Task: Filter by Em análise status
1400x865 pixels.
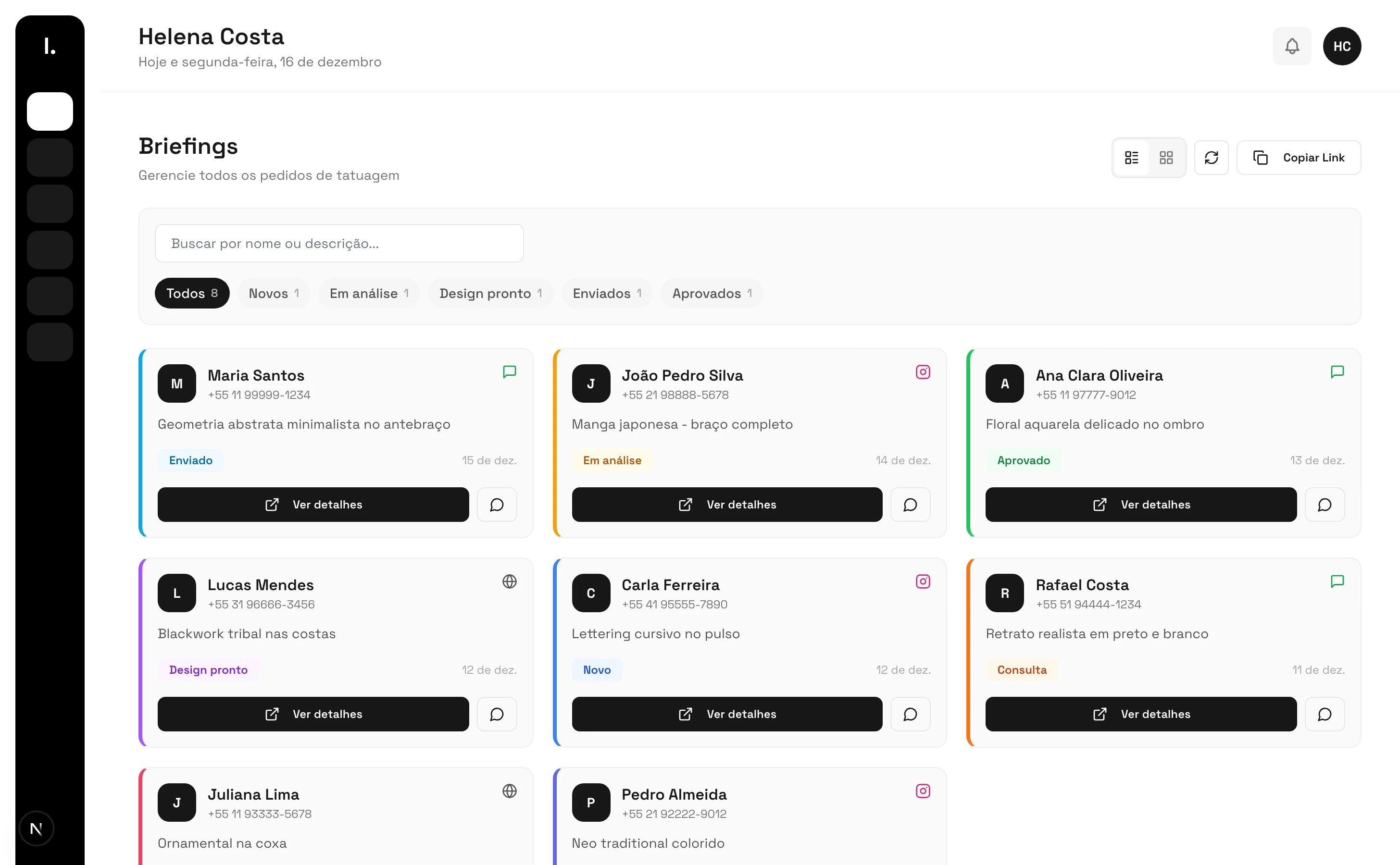Action: point(369,294)
